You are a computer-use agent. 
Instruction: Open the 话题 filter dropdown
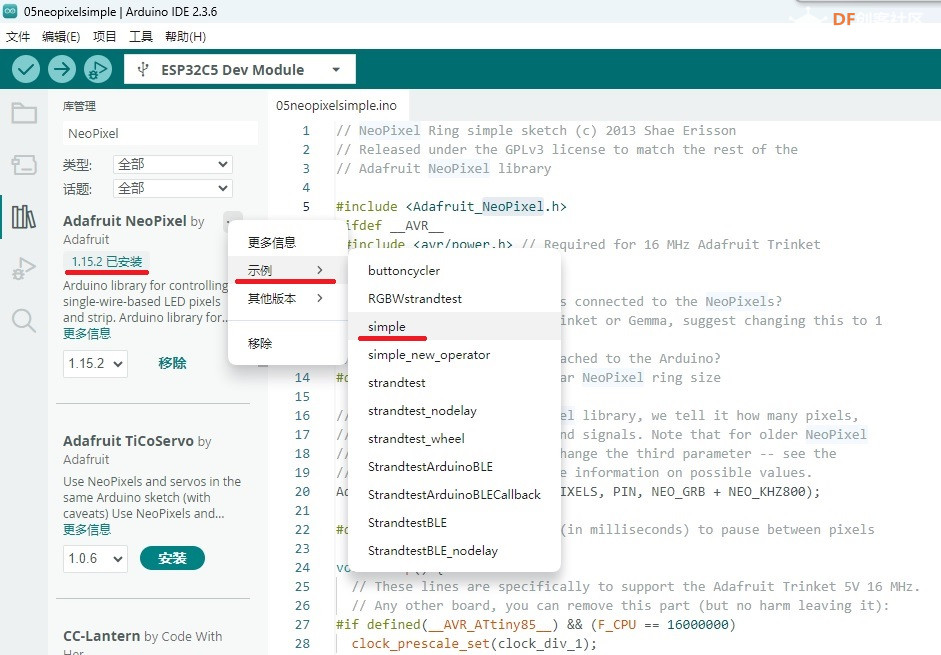coord(172,188)
